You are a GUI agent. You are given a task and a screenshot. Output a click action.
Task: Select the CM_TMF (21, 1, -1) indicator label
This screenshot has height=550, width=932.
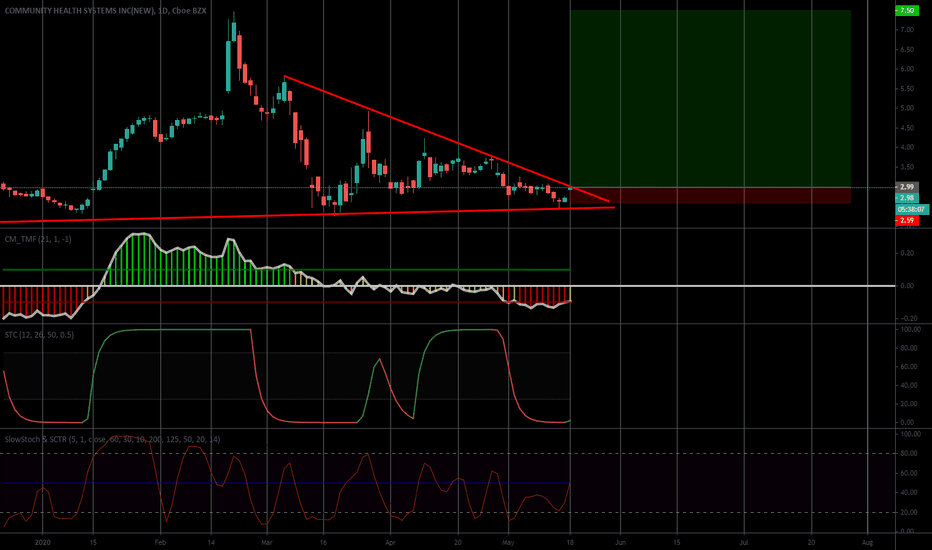click(x=38, y=239)
